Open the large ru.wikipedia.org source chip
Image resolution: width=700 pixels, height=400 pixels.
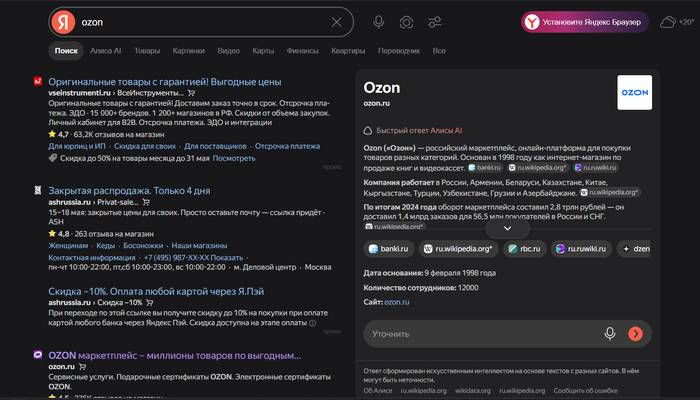click(x=458, y=249)
